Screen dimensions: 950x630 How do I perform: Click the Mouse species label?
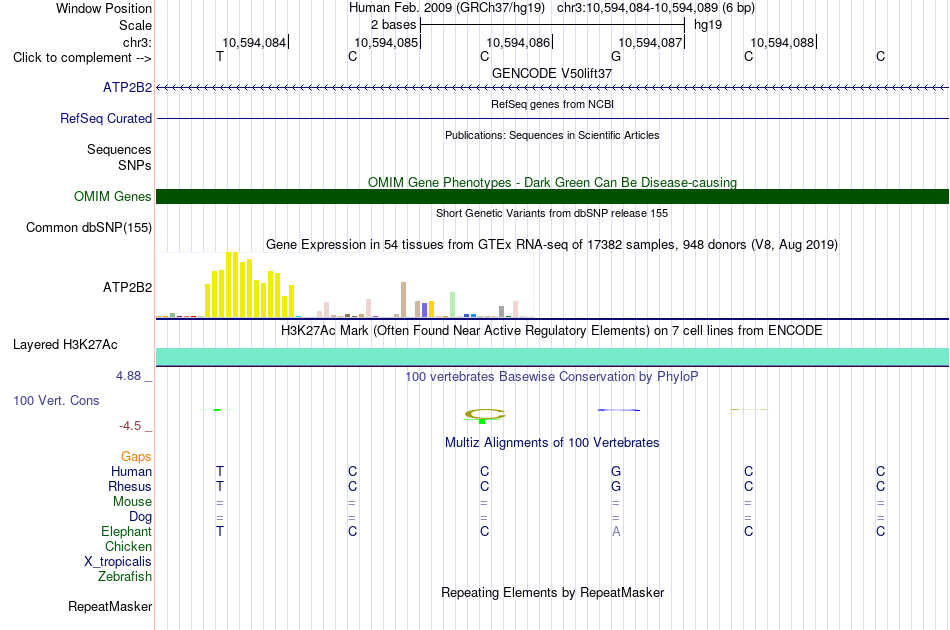pos(132,502)
